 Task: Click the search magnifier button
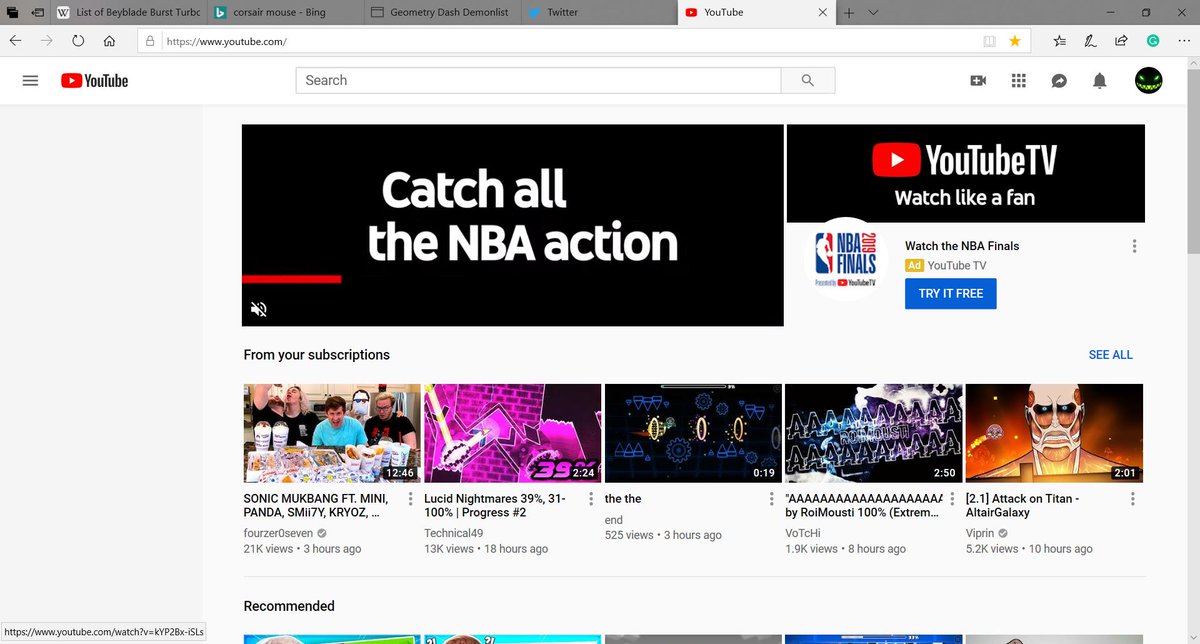(x=808, y=81)
